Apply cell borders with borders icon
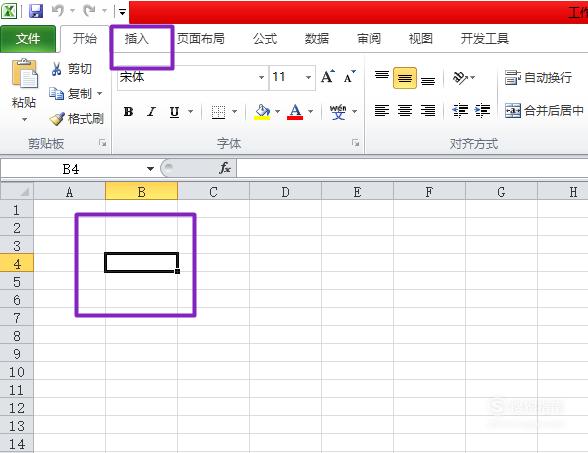 pyautogui.click(x=218, y=112)
